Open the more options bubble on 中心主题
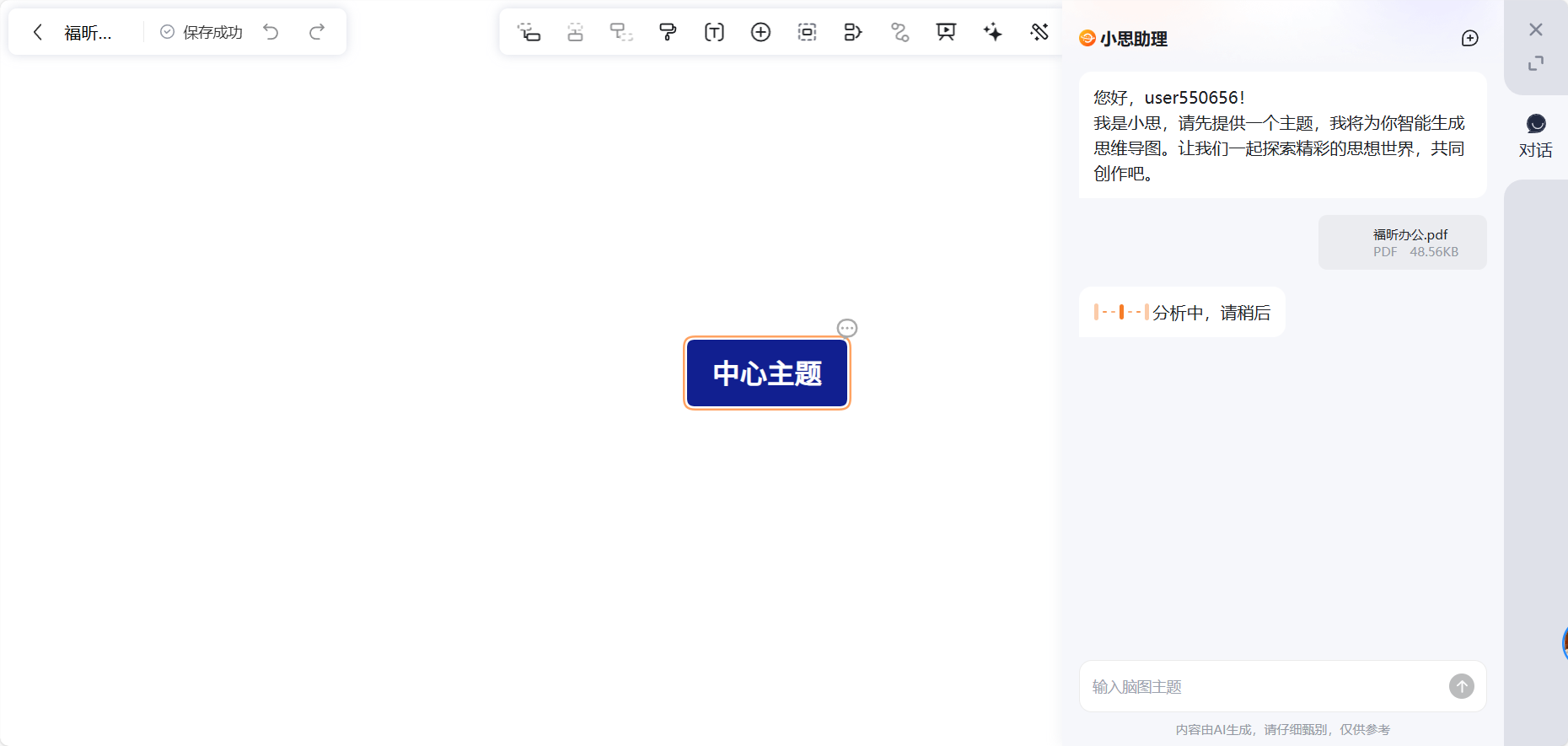This screenshot has height=746, width=1568. (x=847, y=328)
